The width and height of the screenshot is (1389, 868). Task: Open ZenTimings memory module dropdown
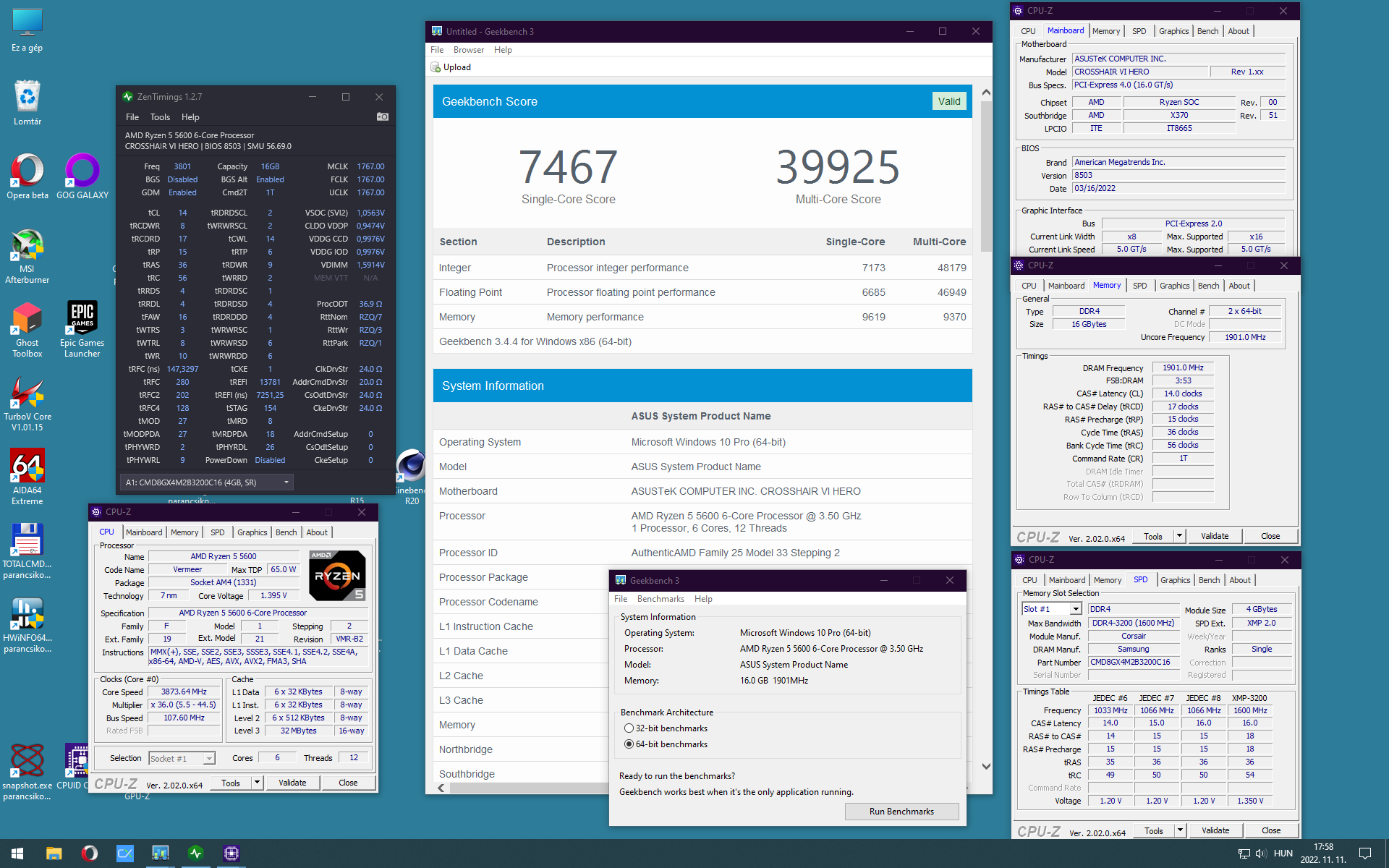(207, 482)
